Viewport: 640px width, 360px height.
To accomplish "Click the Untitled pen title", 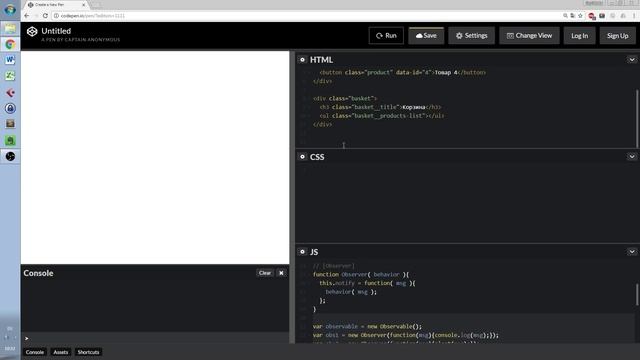I will [56, 31].
